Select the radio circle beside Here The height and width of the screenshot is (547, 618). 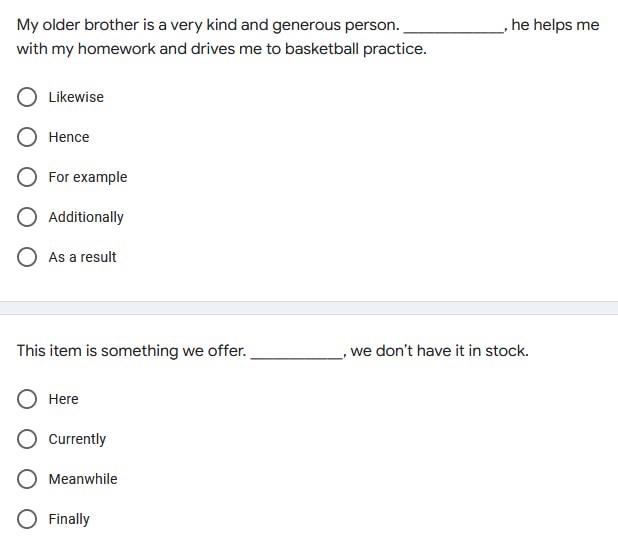click(x=27, y=399)
